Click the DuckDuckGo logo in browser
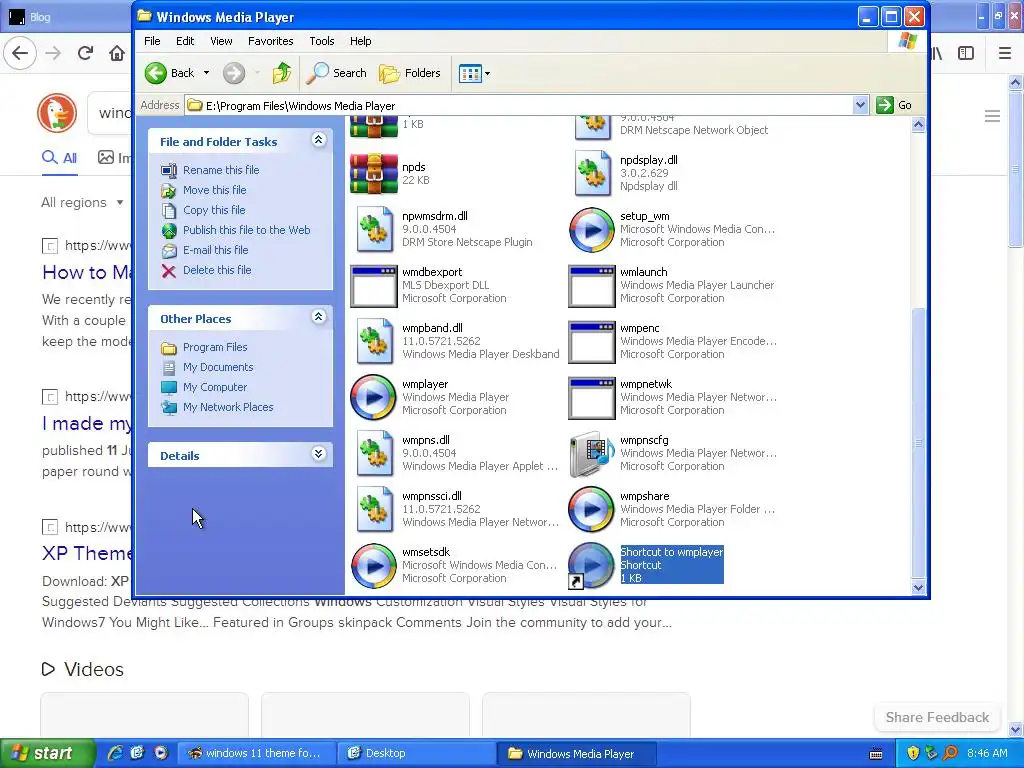The image size is (1024, 768). (x=57, y=112)
